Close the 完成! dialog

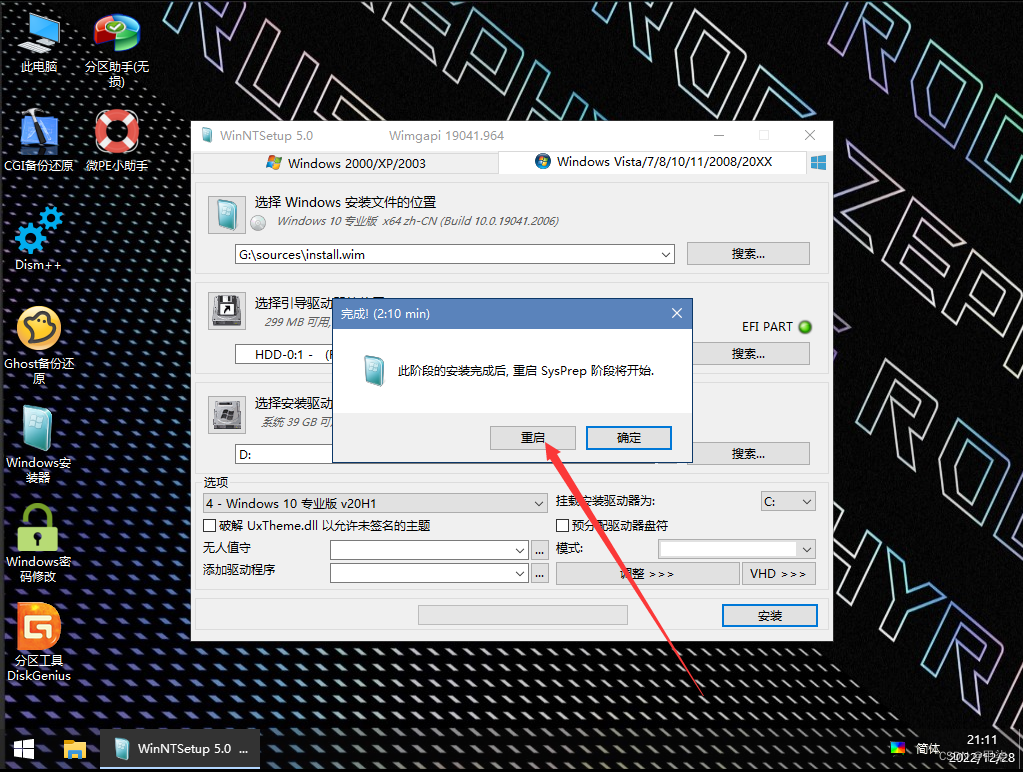pyautogui.click(x=677, y=313)
